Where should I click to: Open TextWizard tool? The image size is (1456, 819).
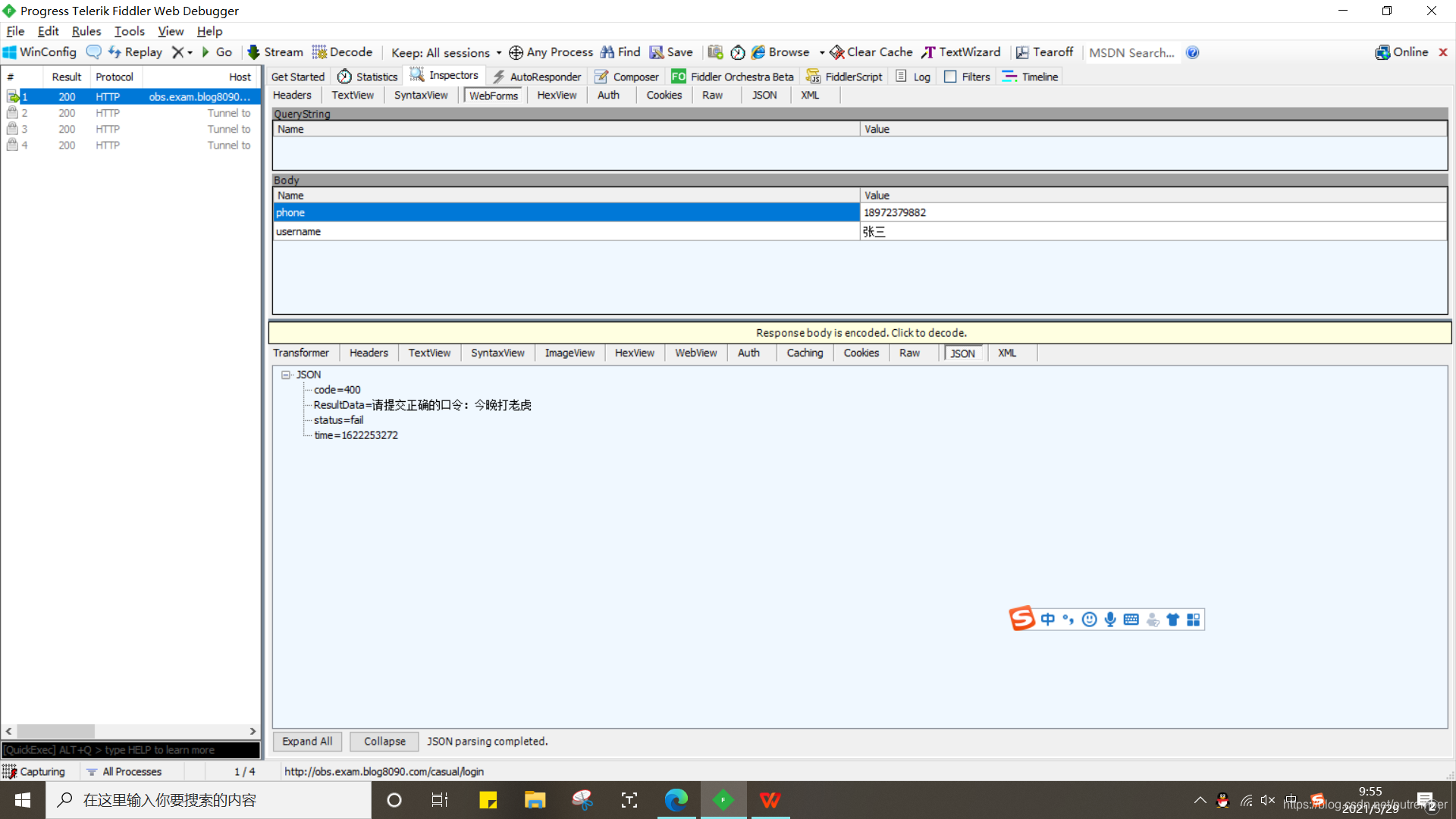click(962, 52)
